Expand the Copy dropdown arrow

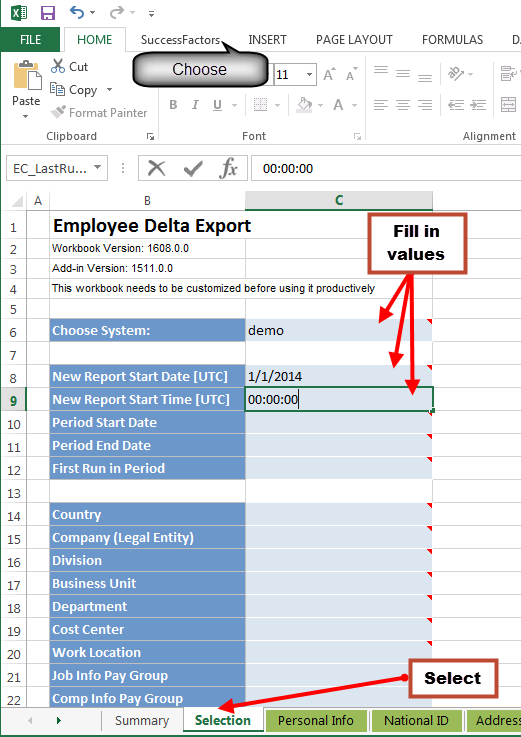[x=110, y=89]
